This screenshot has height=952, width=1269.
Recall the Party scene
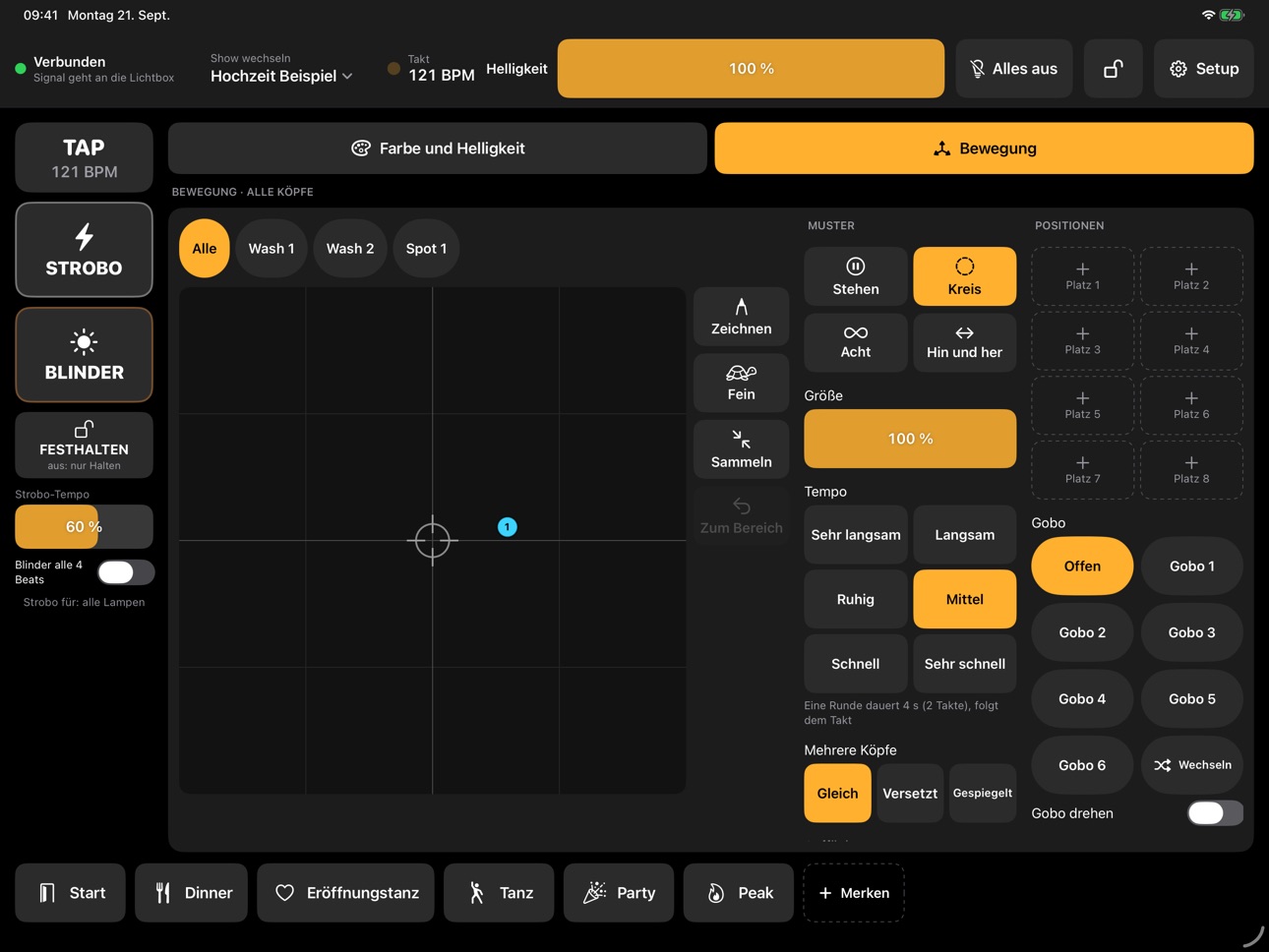(x=619, y=893)
